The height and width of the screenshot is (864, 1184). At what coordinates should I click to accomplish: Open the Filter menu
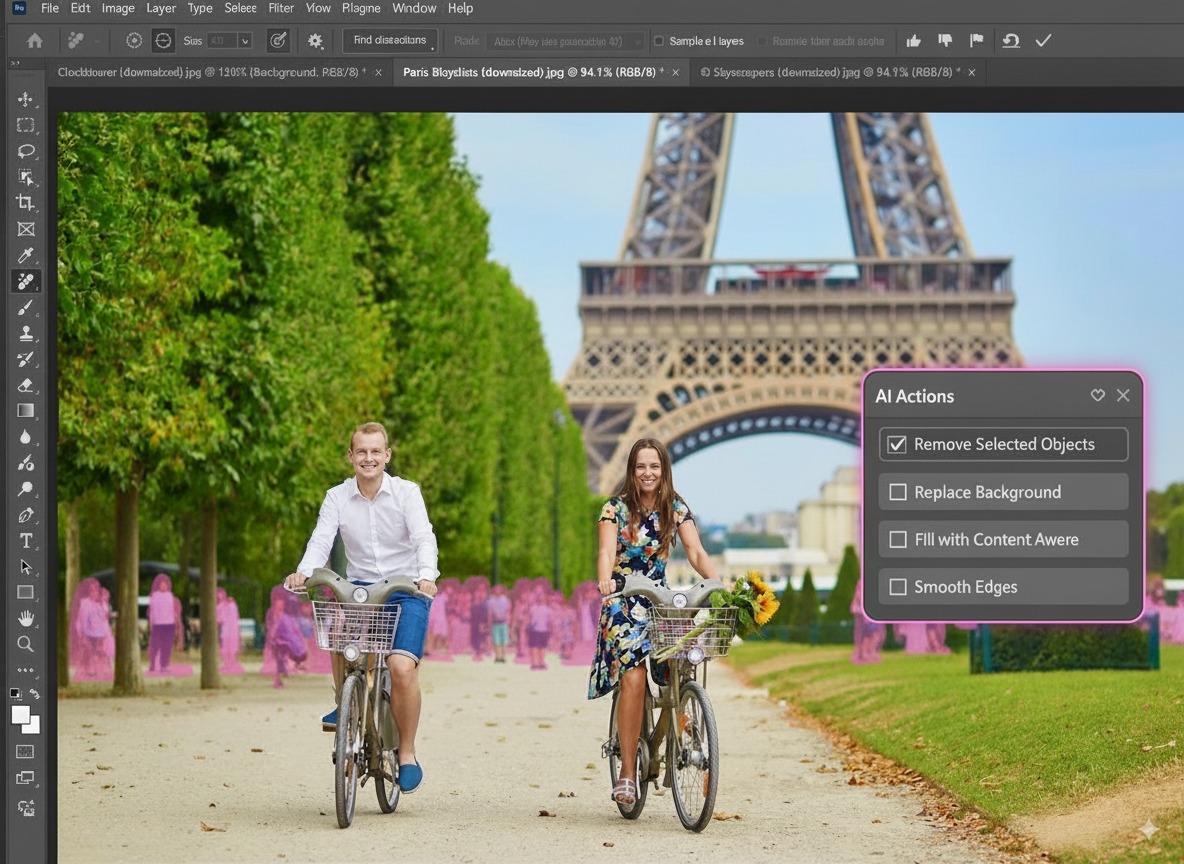[281, 8]
